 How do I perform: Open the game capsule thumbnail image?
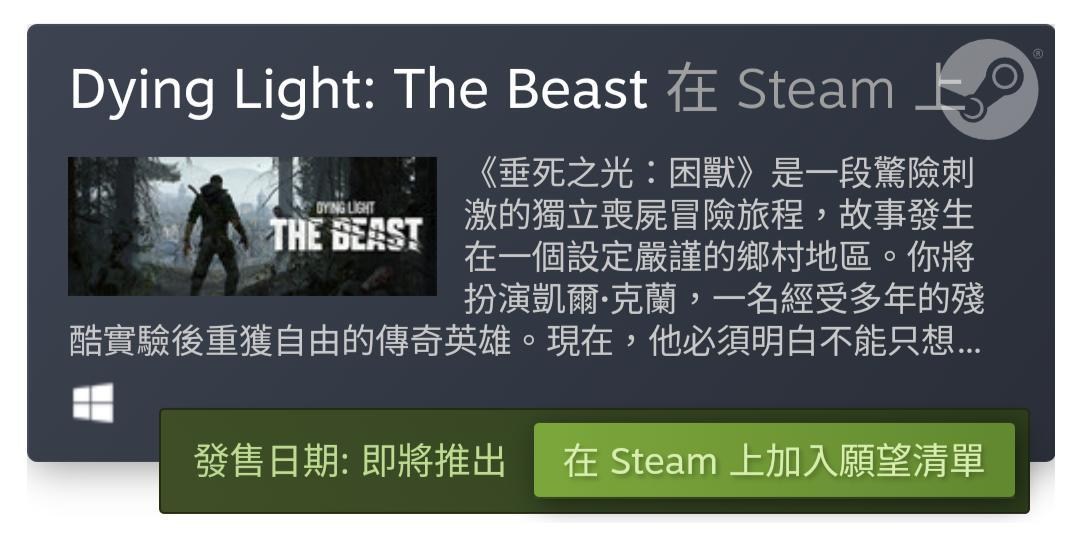[252, 227]
